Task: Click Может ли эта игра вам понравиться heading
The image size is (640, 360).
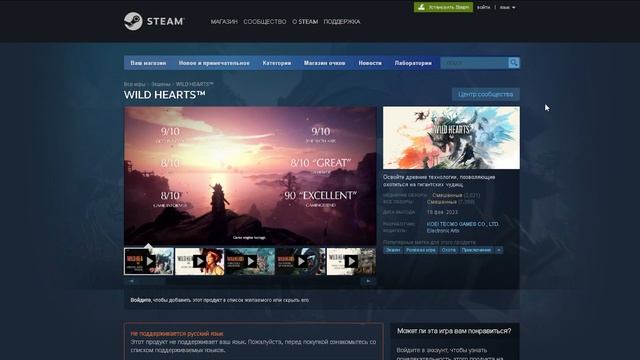Action: tap(454, 331)
